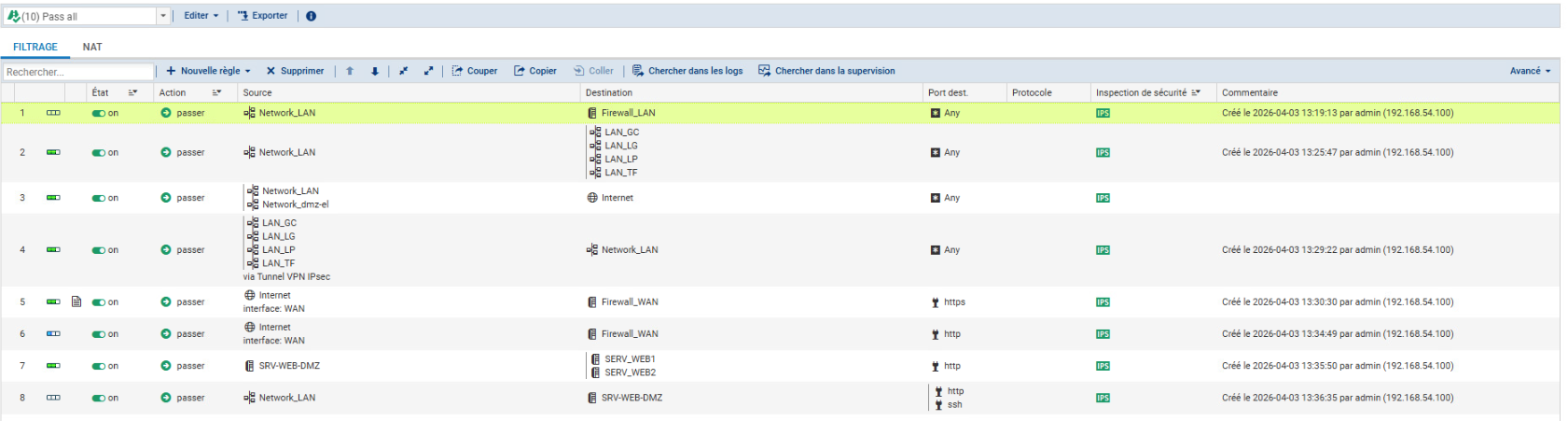Viewport: 1568px width, 421px height.
Task: Disable rule 4 with its state switch
Action: (x=98, y=250)
